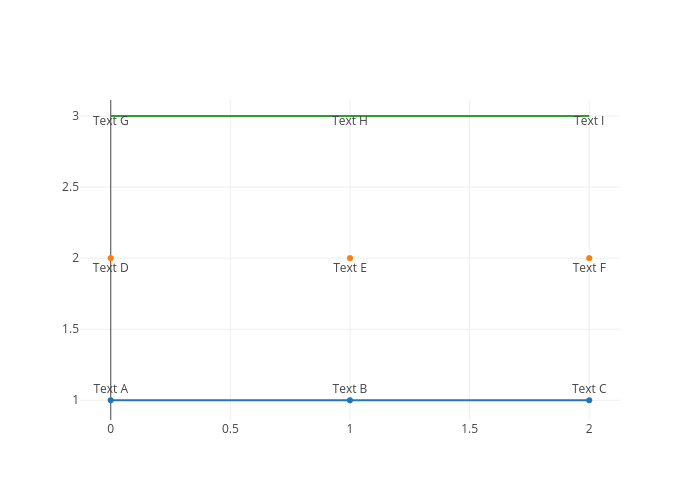Select the y-axis tick label 1.5

70,329
